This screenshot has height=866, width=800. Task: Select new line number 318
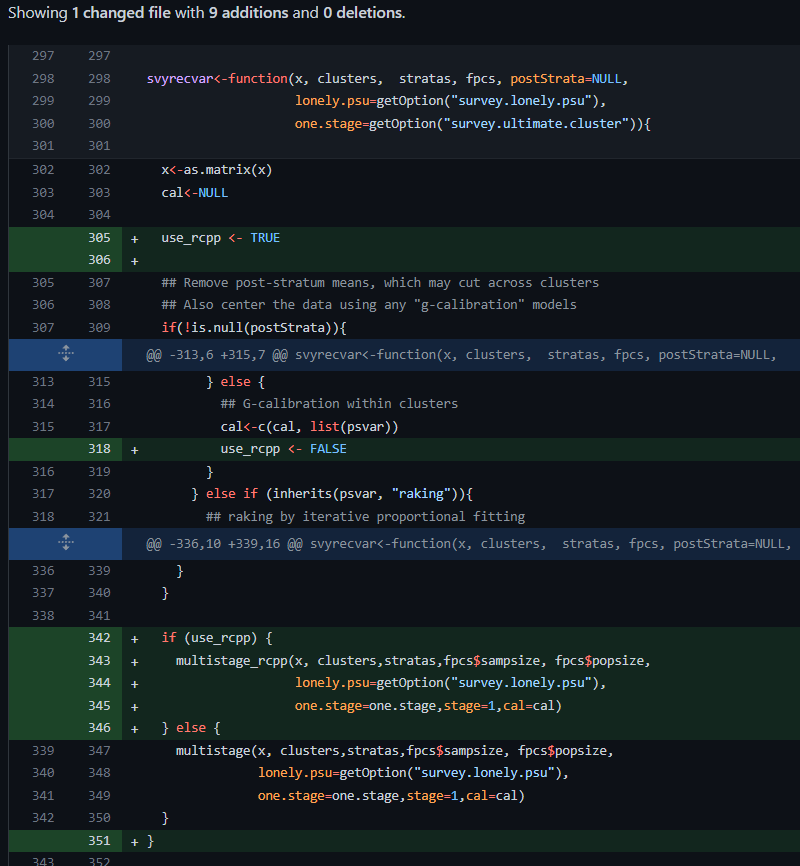[99, 448]
